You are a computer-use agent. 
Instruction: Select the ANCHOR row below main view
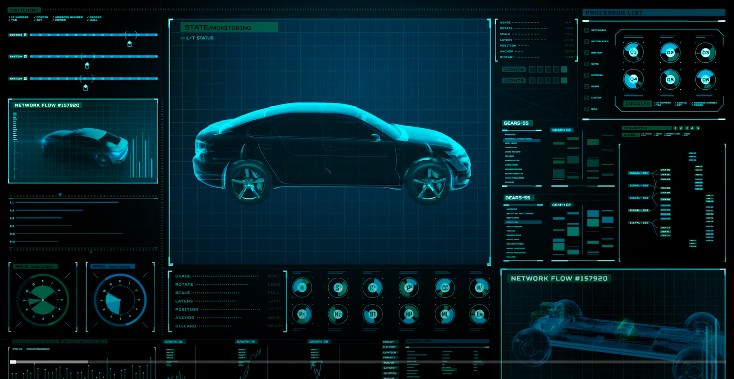228,318
